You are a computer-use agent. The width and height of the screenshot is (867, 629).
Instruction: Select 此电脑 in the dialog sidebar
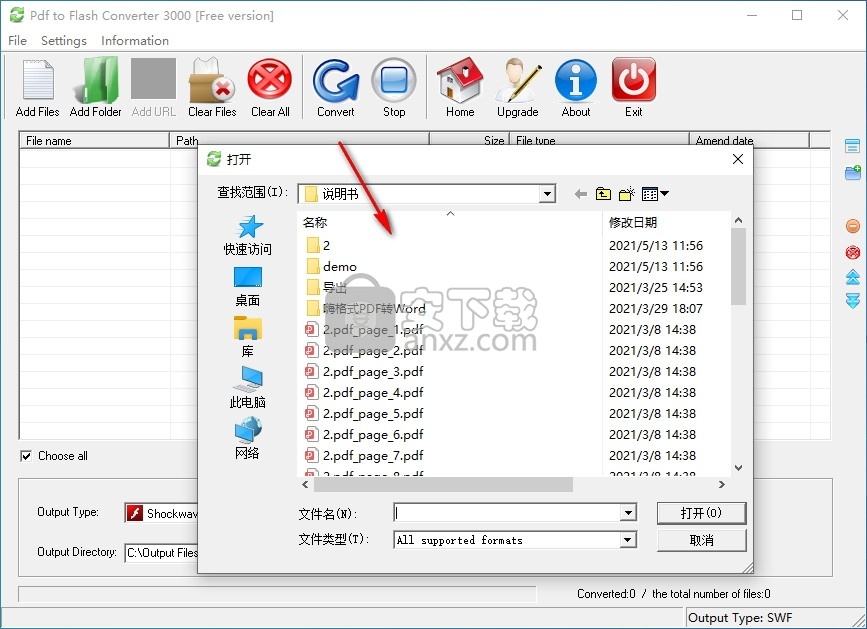(247, 388)
